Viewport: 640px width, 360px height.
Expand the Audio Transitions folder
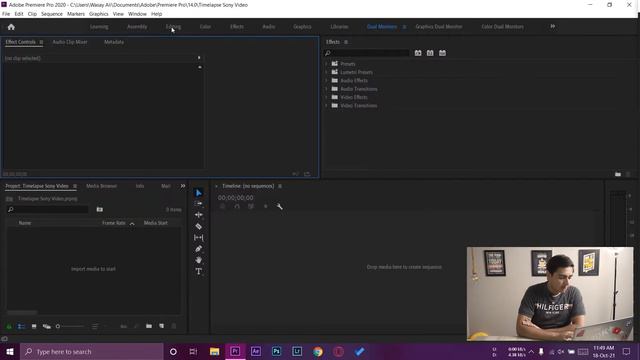click(326, 89)
